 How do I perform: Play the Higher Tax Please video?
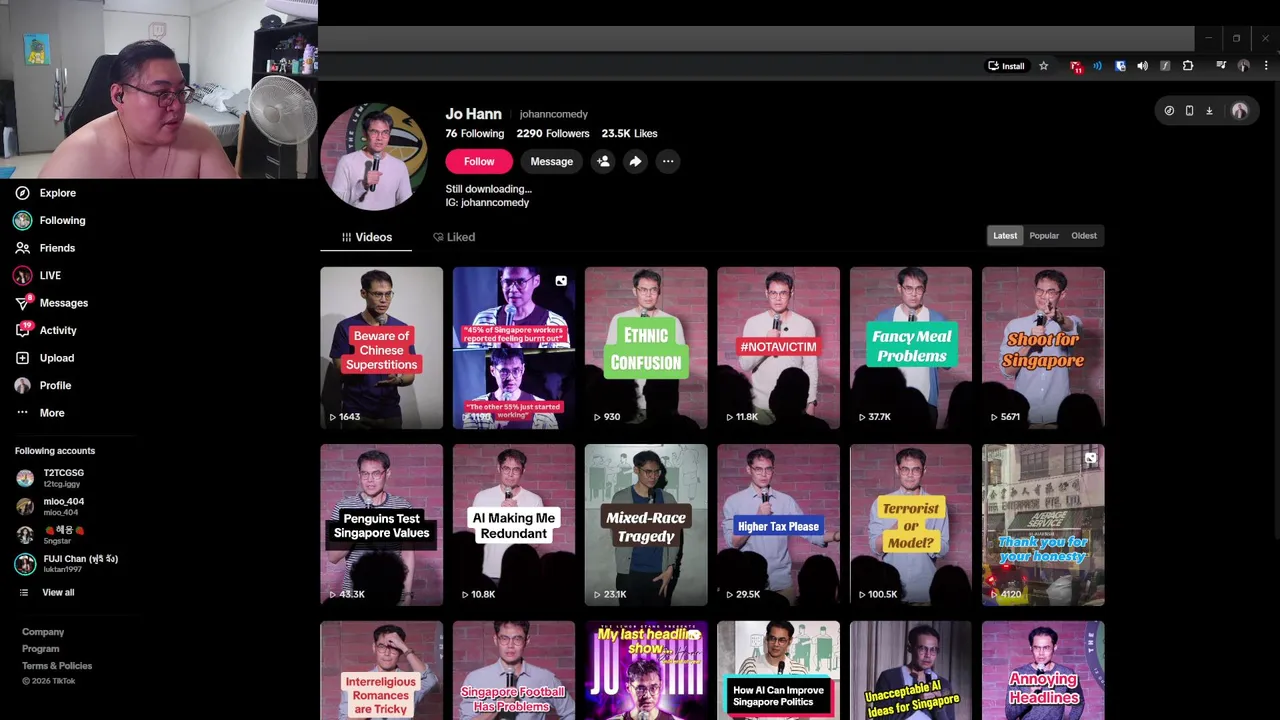(x=778, y=525)
